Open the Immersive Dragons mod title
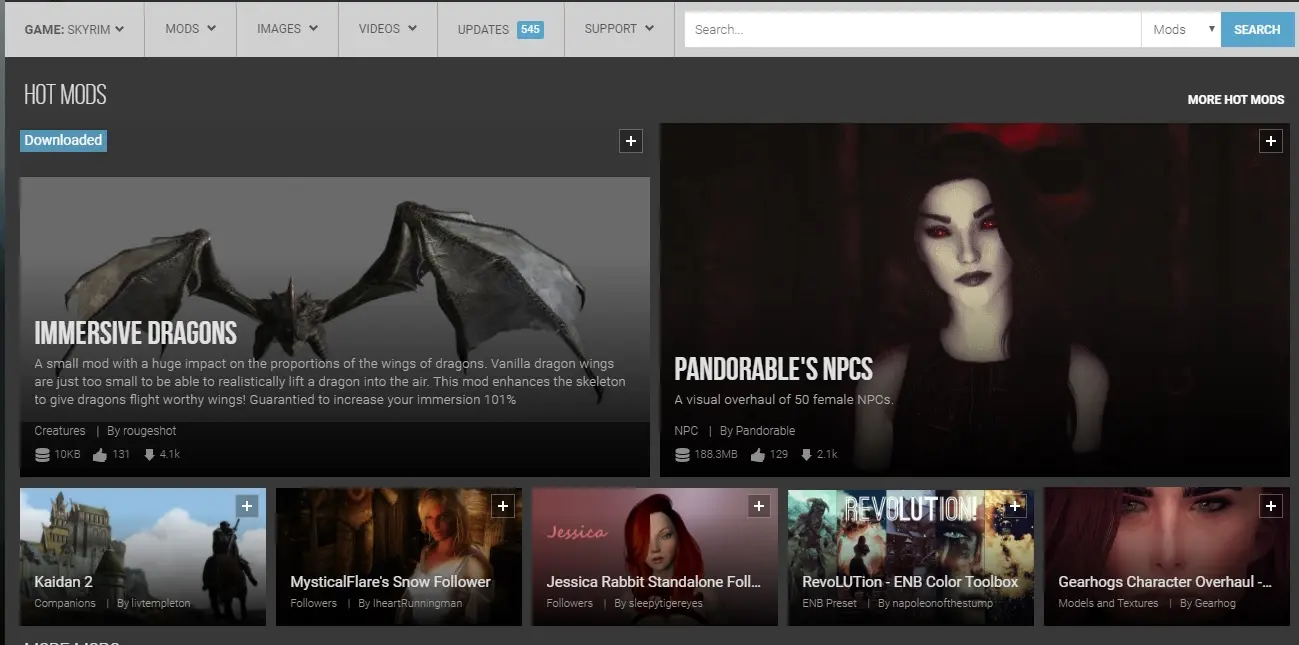Screen dimensions: 1299x645 [x=135, y=333]
